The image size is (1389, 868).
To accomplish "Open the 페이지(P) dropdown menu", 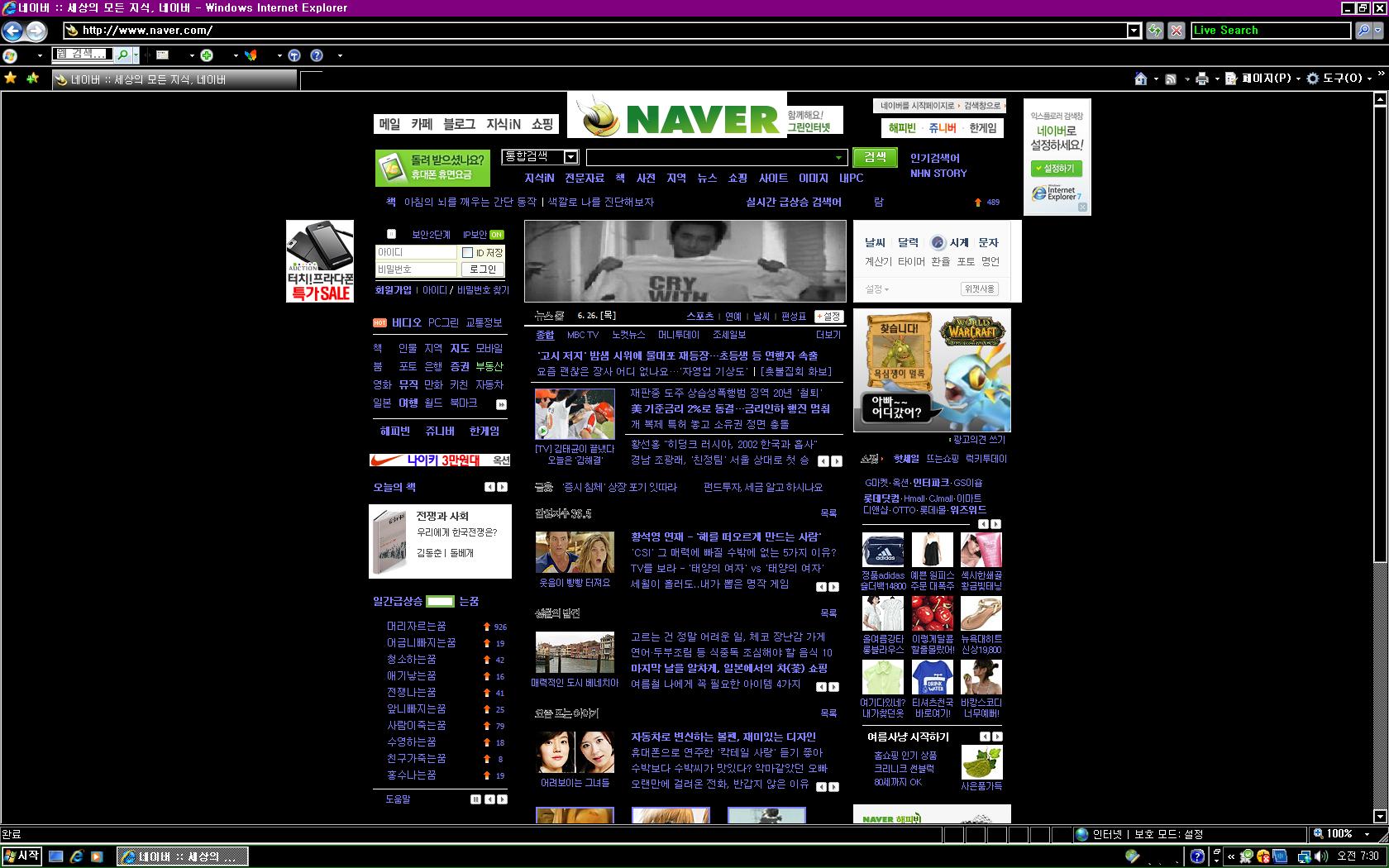I will pos(1262,79).
